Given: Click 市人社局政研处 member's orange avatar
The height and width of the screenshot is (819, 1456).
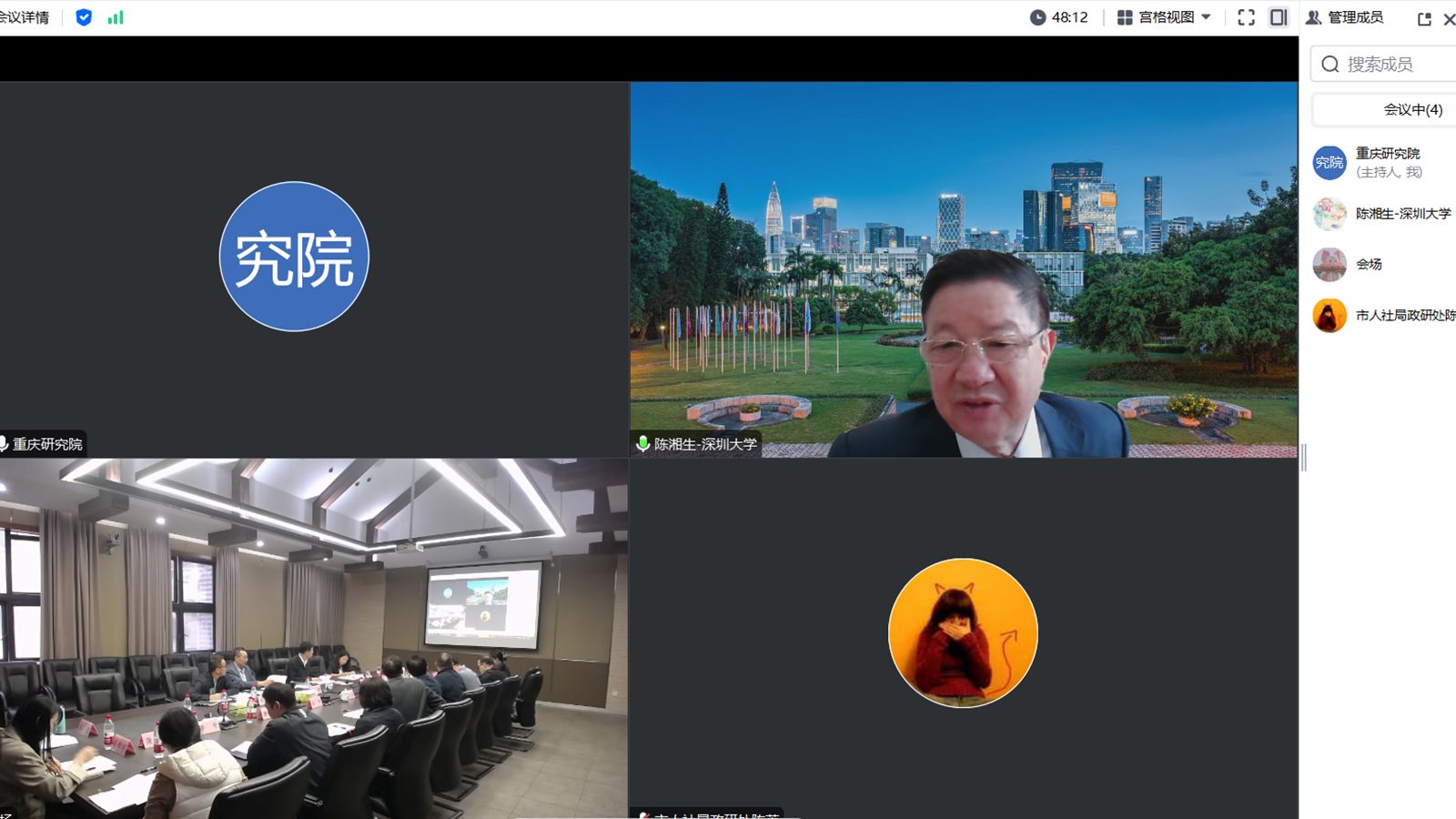Looking at the screenshot, I should (1330, 316).
